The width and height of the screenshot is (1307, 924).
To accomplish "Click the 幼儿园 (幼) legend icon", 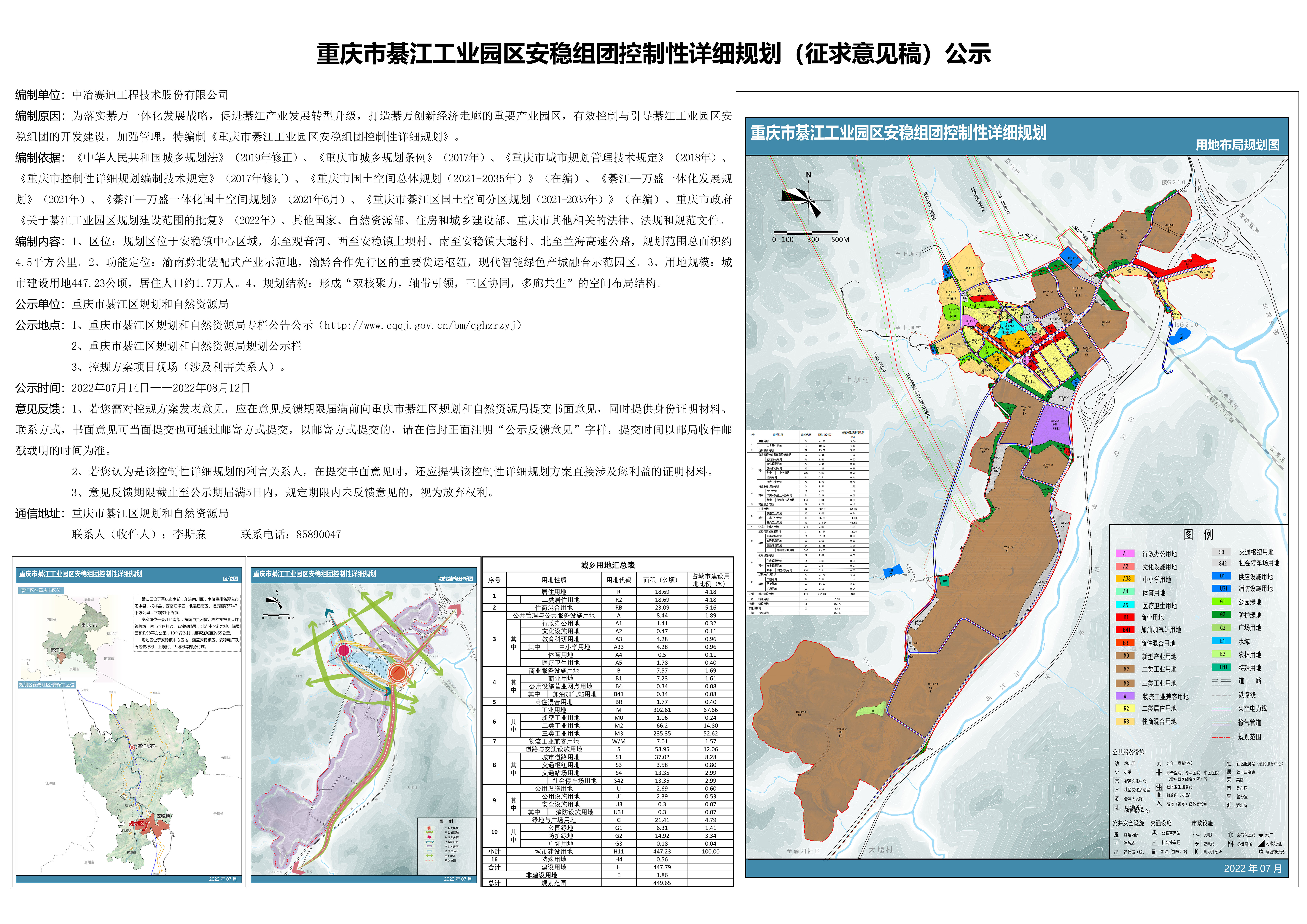I will point(1117,764).
